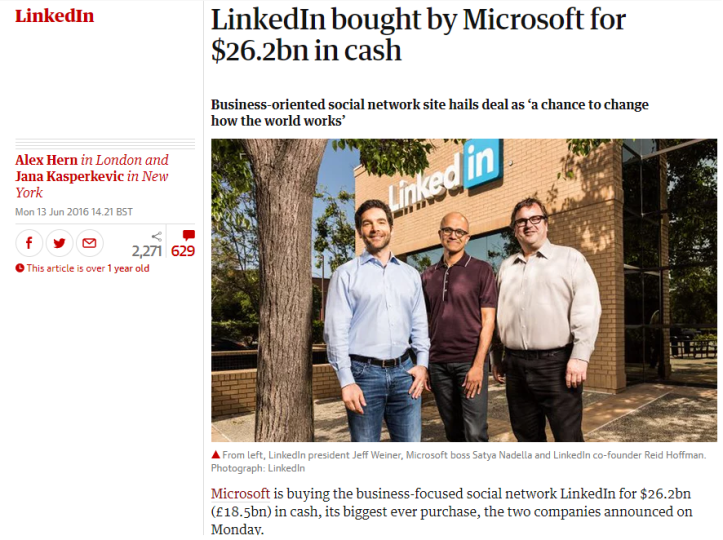Open the LinkedIn topic link
Screen dimensions: 723x540
pyautogui.click(x=54, y=15)
